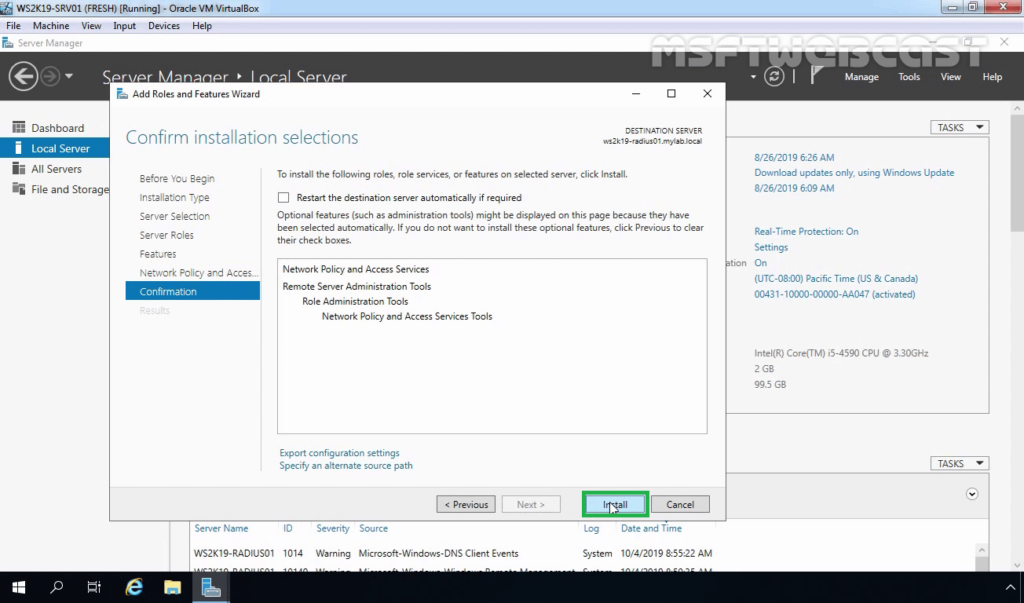Select Dashboard in the left navigation
Screen dimensions: 1024x603
(x=55, y=127)
